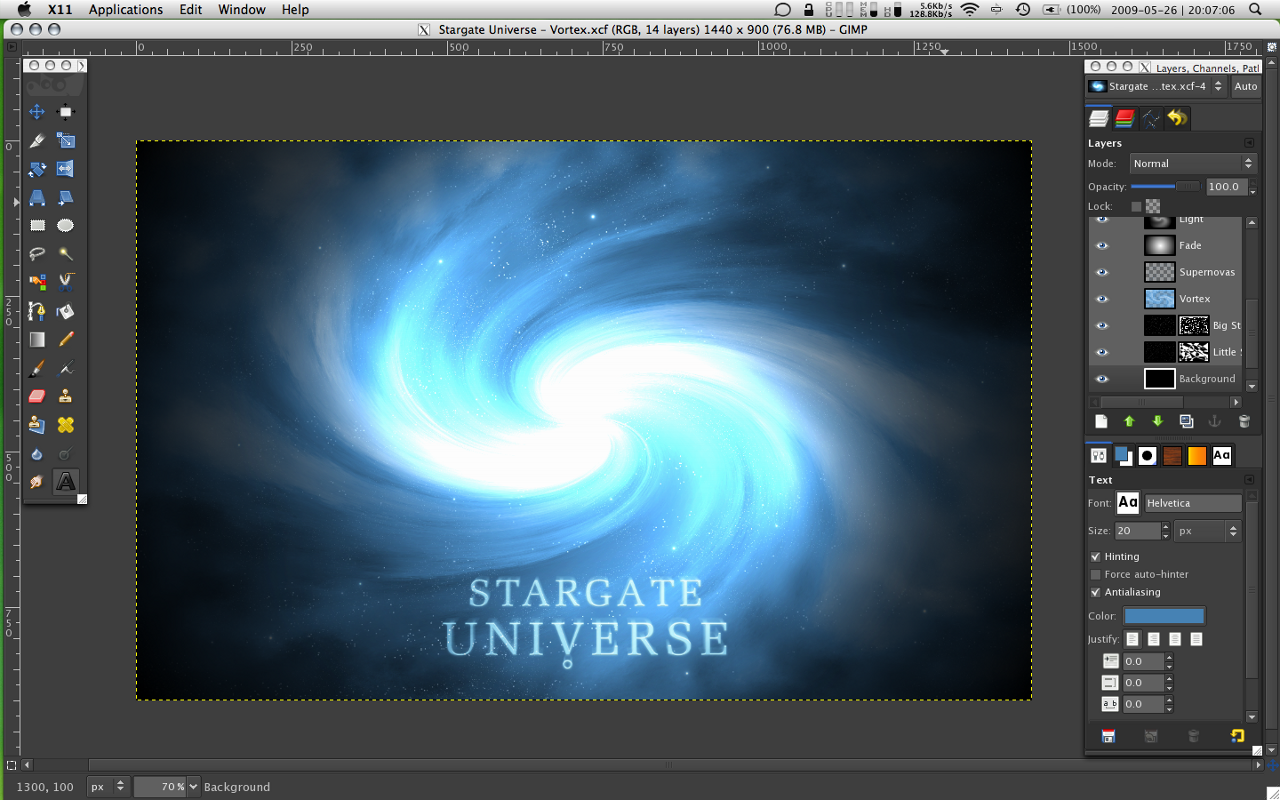Hide the Background layer
Viewport: 1280px width, 800px height.
[x=1102, y=379]
